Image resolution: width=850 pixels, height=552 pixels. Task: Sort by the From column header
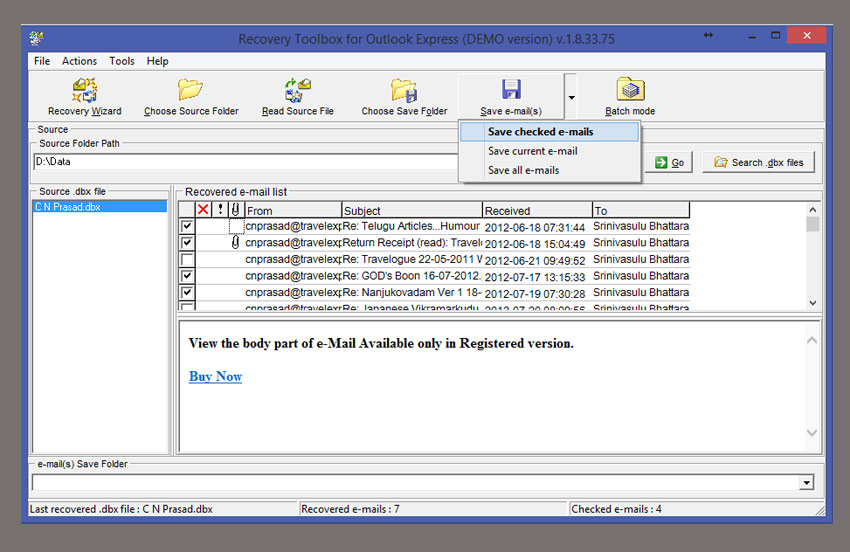coord(293,210)
